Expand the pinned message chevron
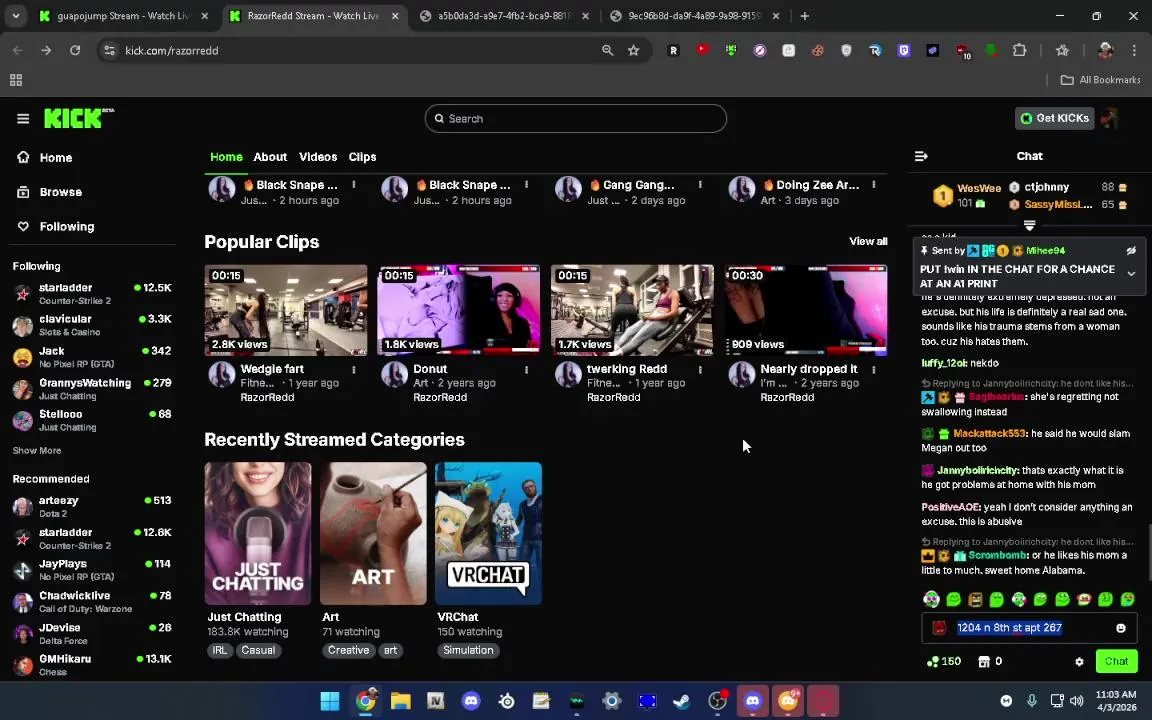 point(1131,273)
